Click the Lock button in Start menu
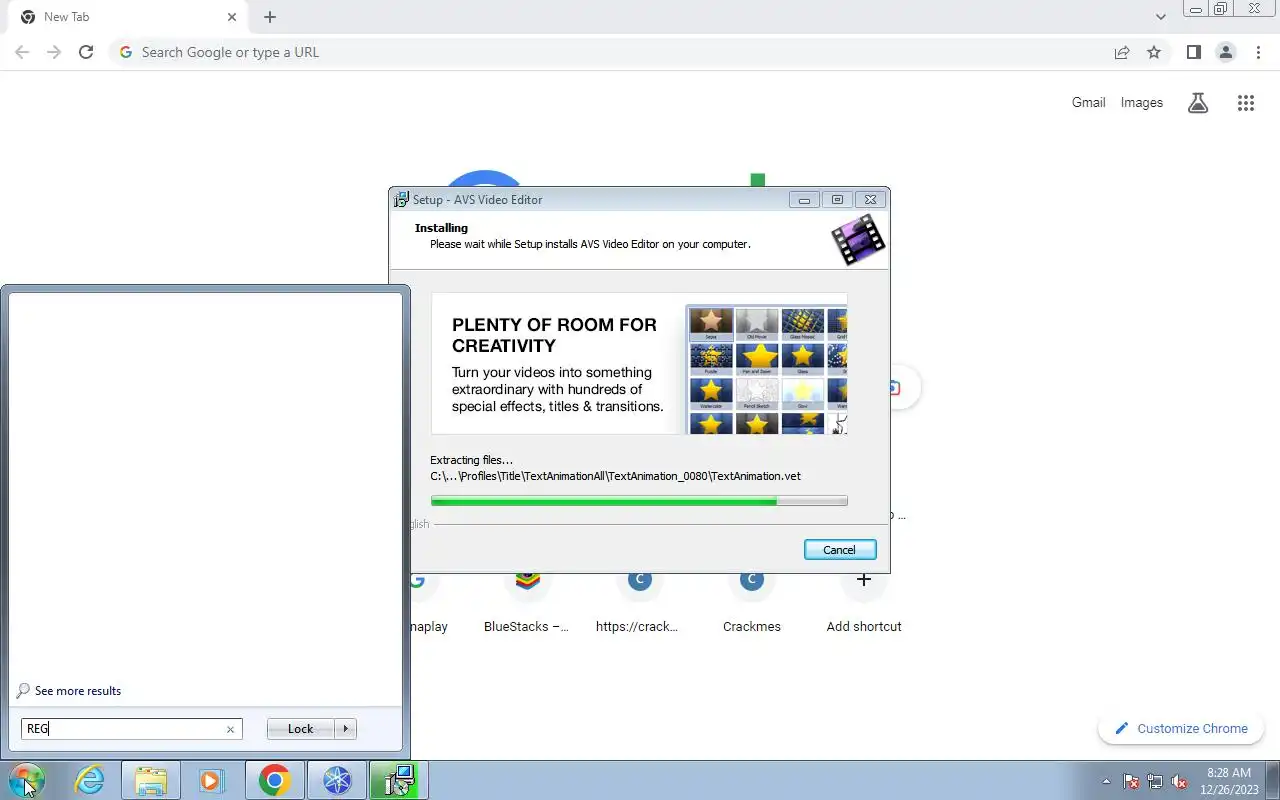 [300, 729]
